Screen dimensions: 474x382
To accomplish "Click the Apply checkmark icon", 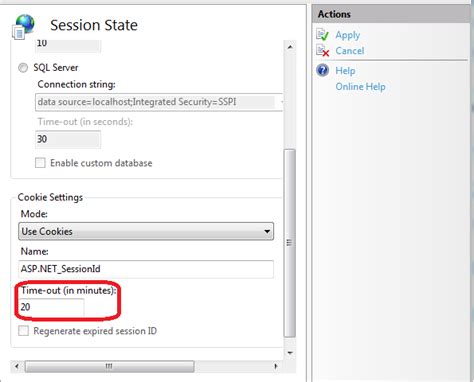I will pos(322,34).
